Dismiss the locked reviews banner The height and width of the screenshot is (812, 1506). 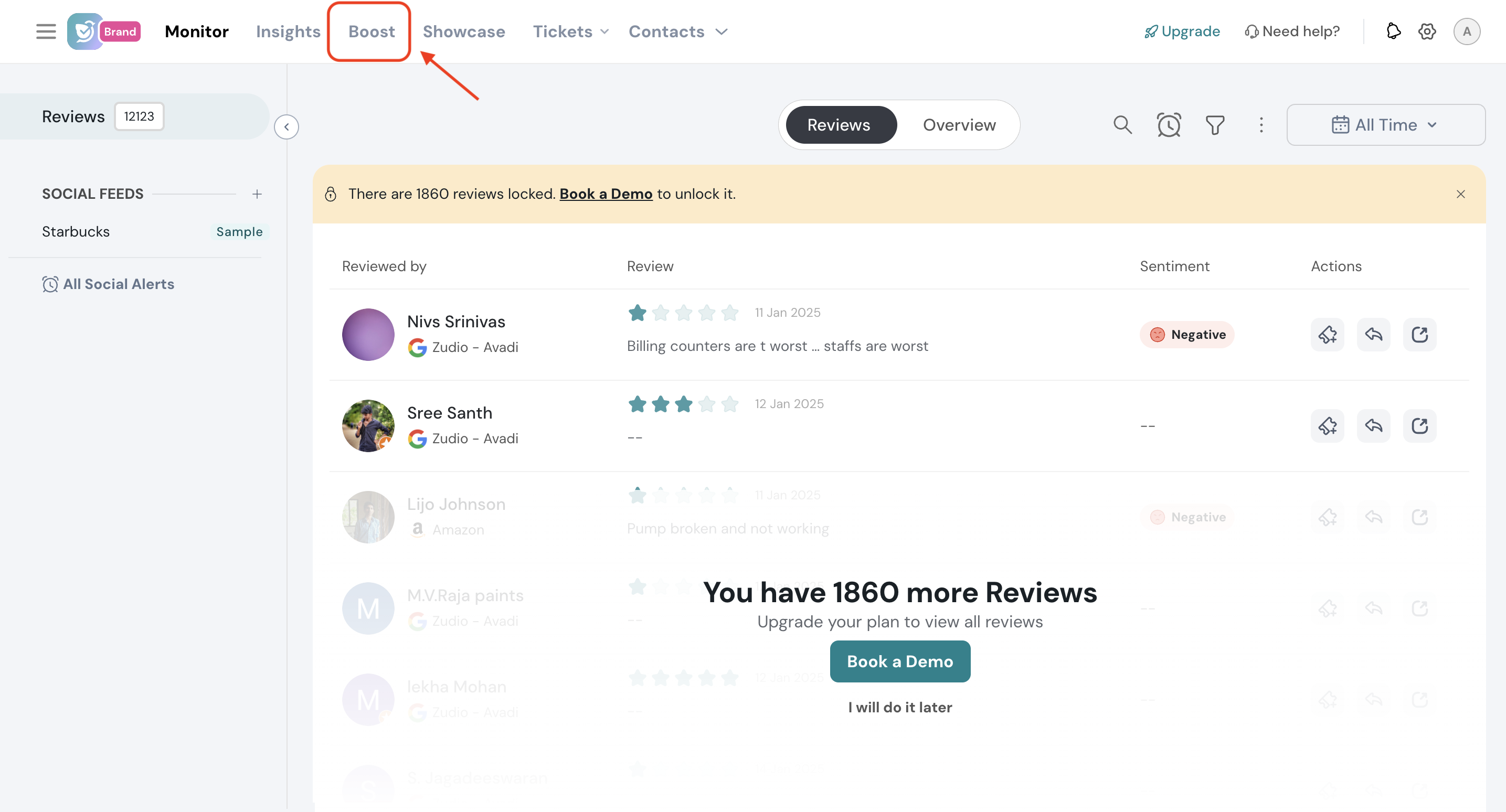click(x=1460, y=194)
